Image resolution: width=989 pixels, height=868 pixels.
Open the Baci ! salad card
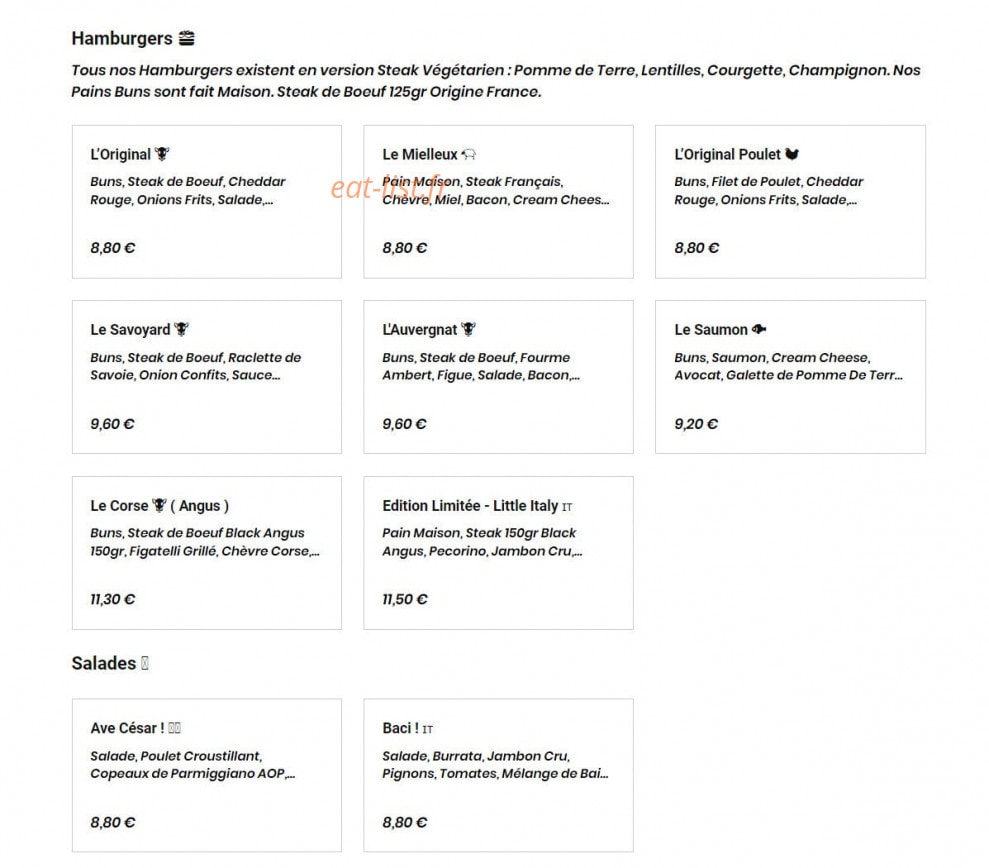tap(498, 775)
